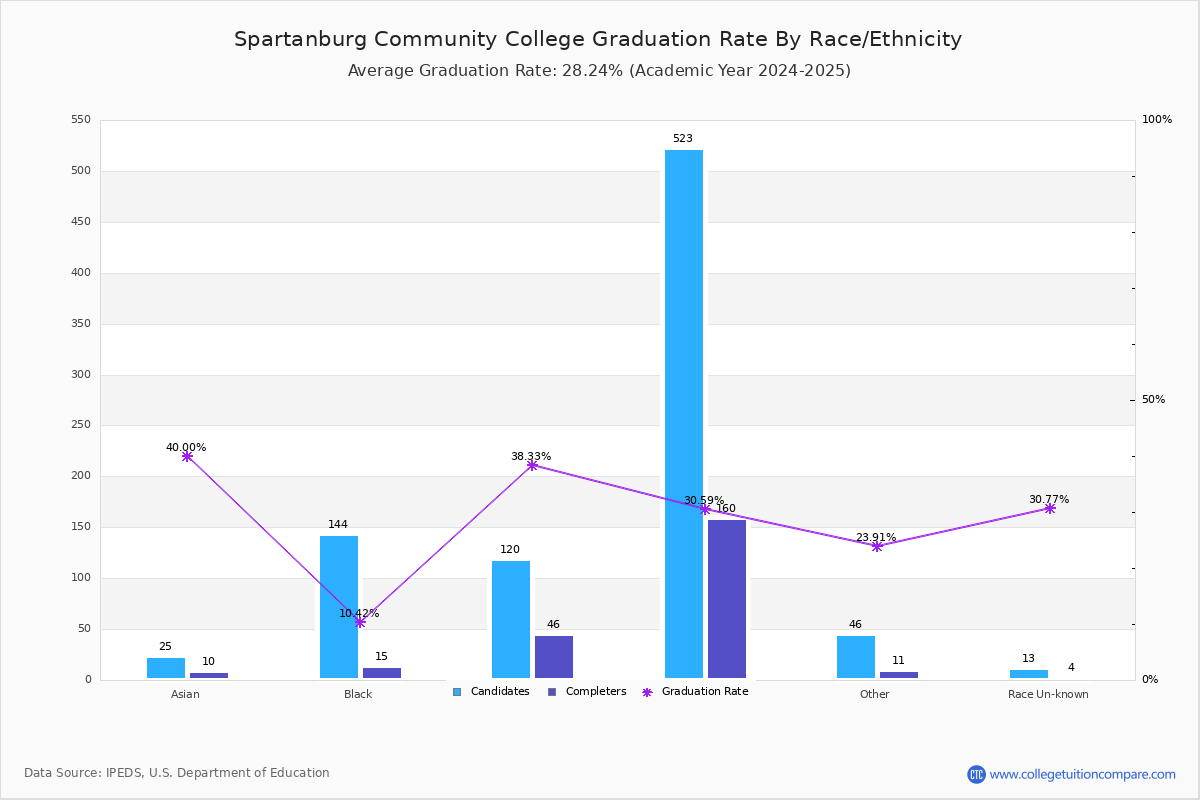Image resolution: width=1200 pixels, height=800 pixels.
Task: Click the Other 46 candidates bar
Action: [x=856, y=657]
